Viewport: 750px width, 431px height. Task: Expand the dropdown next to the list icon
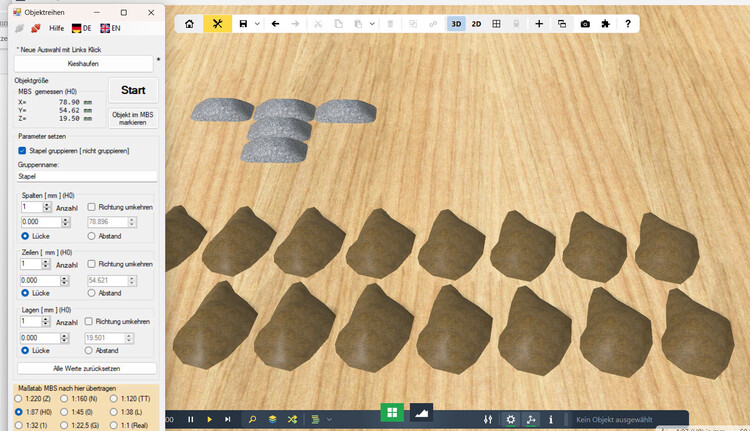[329, 420]
